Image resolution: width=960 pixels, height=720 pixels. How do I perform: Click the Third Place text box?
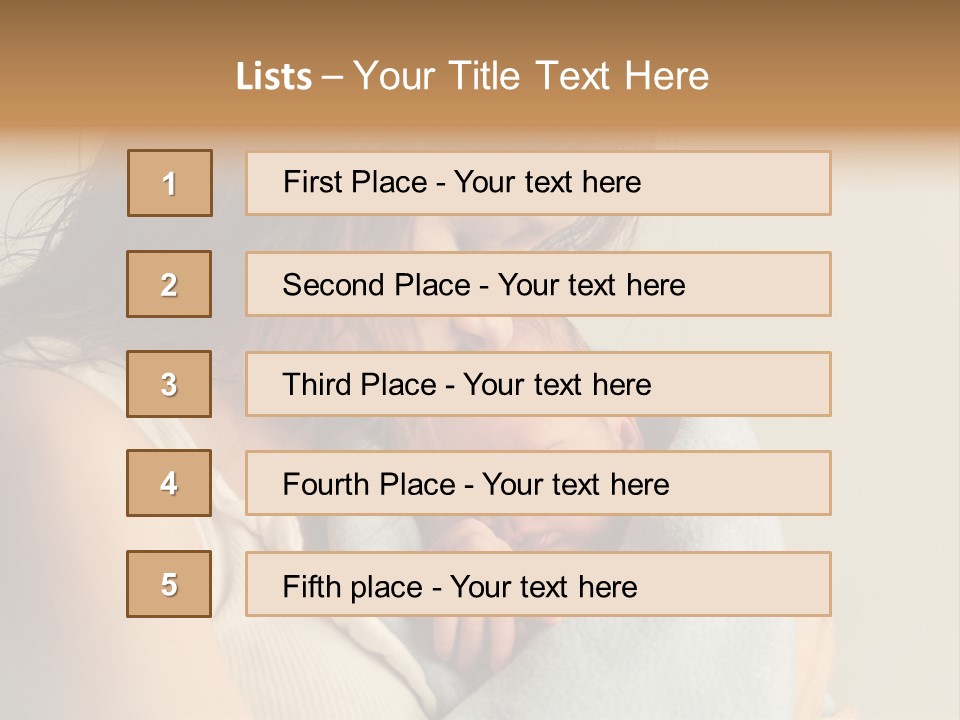point(538,384)
